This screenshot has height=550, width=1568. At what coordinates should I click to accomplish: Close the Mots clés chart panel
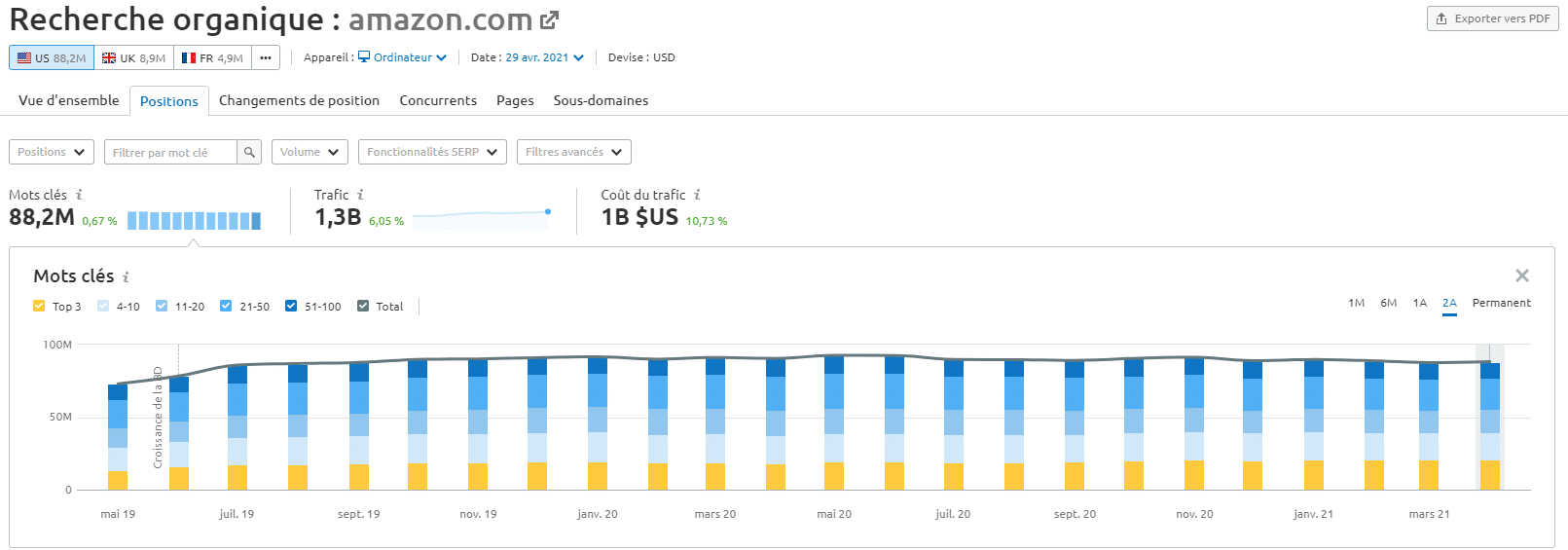point(1522,275)
